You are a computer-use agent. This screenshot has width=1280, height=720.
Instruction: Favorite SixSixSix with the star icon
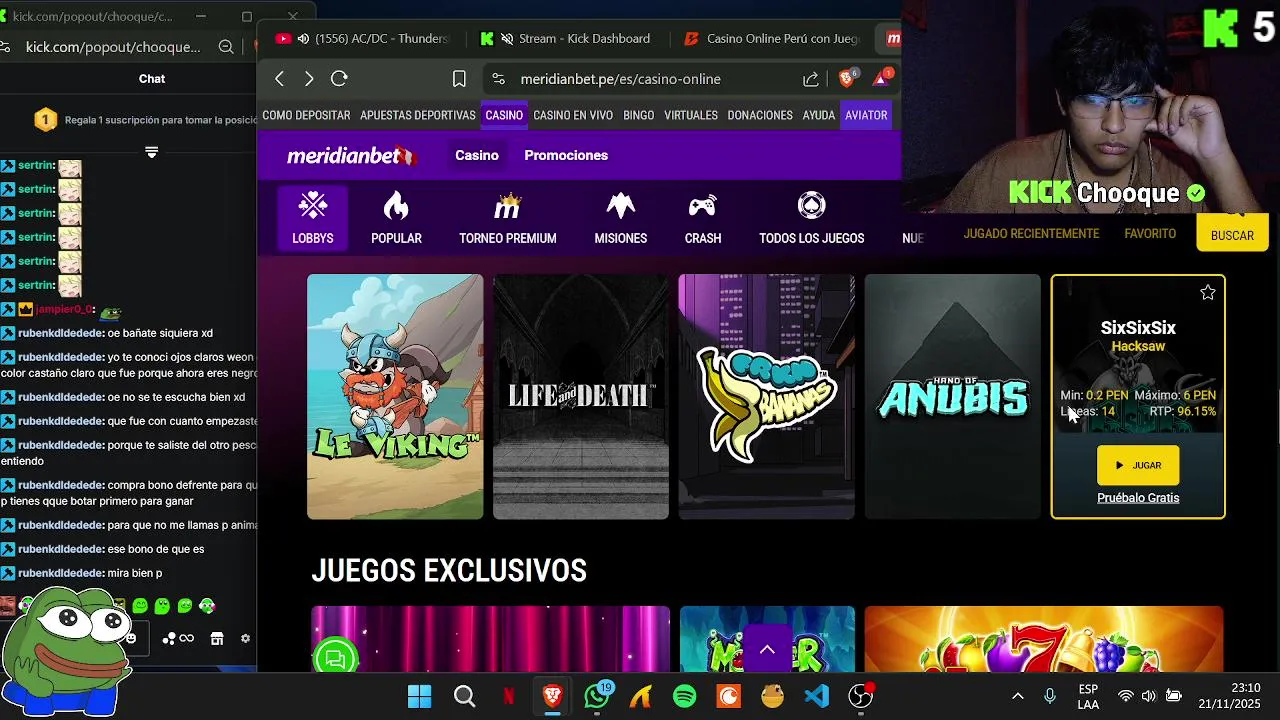1208,292
